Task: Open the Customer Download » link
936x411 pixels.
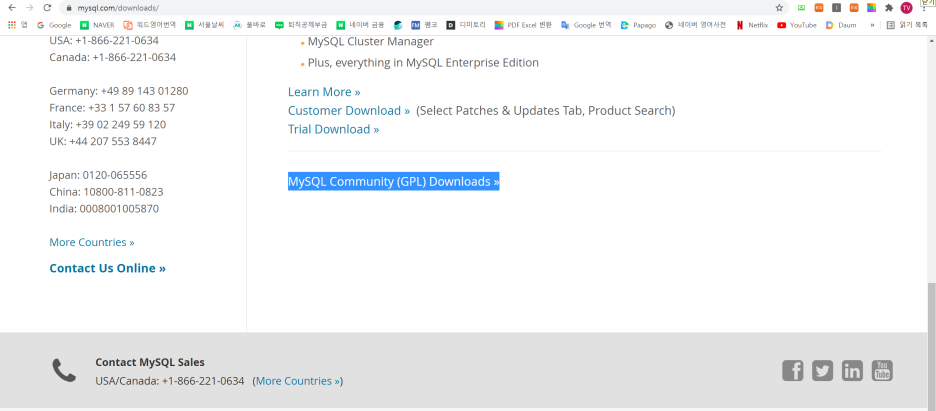Action: pyautogui.click(x=349, y=110)
